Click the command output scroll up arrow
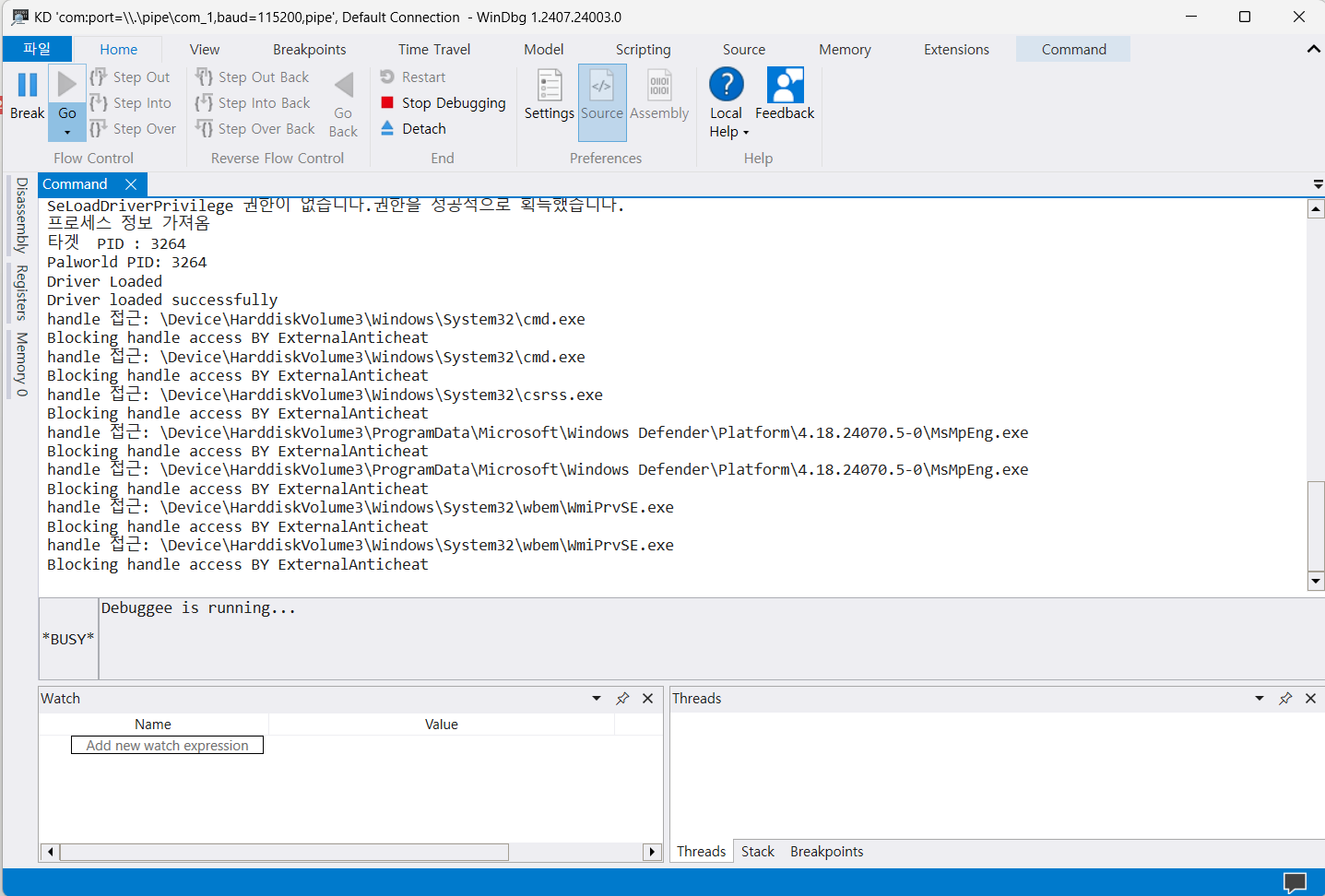1325x896 pixels. tap(1316, 209)
